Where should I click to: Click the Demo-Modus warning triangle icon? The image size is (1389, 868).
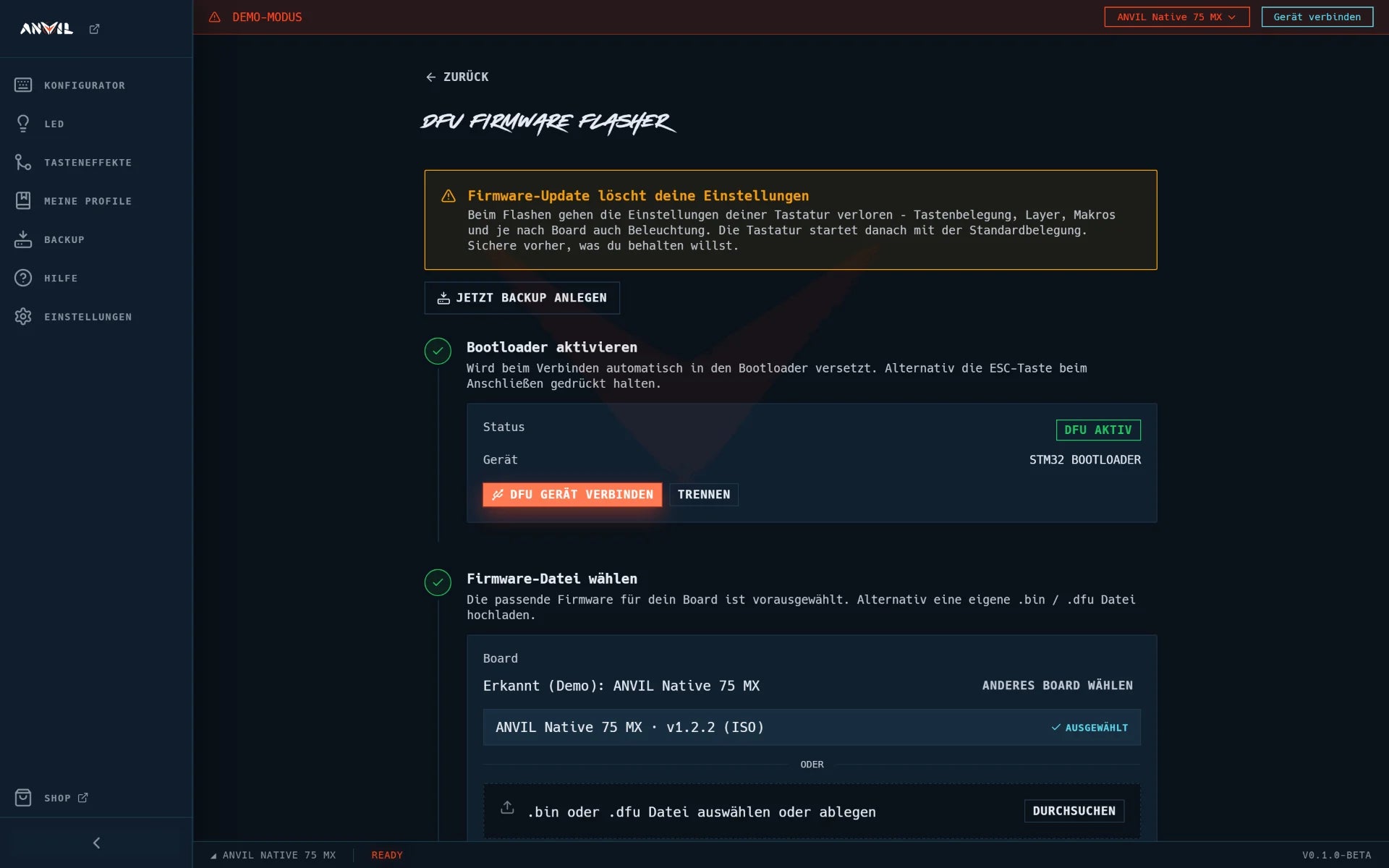coord(215,17)
